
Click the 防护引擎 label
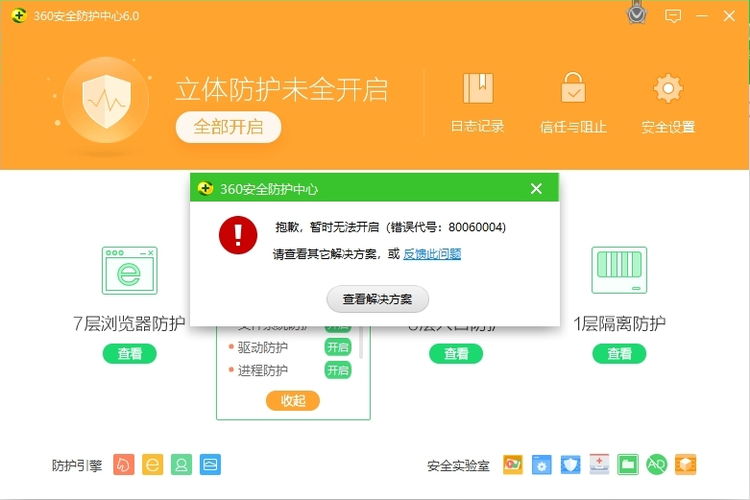[x=77, y=466]
